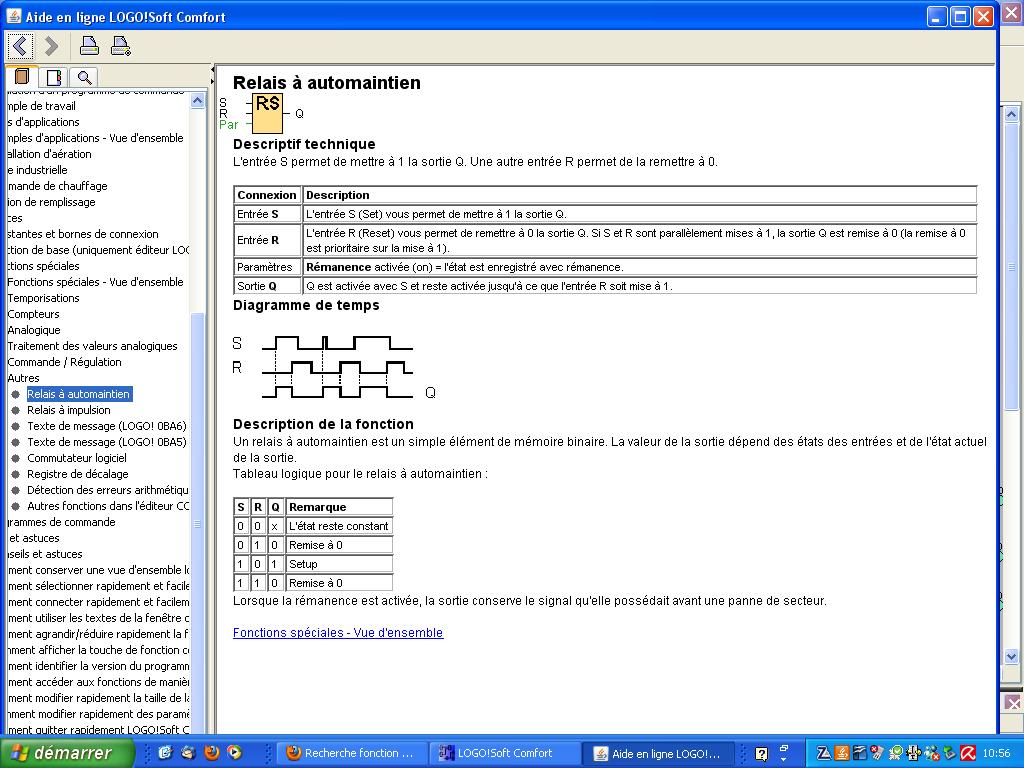1024x768 pixels.
Task: Switch to the Contents book tab
Action: pyautogui.click(x=22, y=77)
